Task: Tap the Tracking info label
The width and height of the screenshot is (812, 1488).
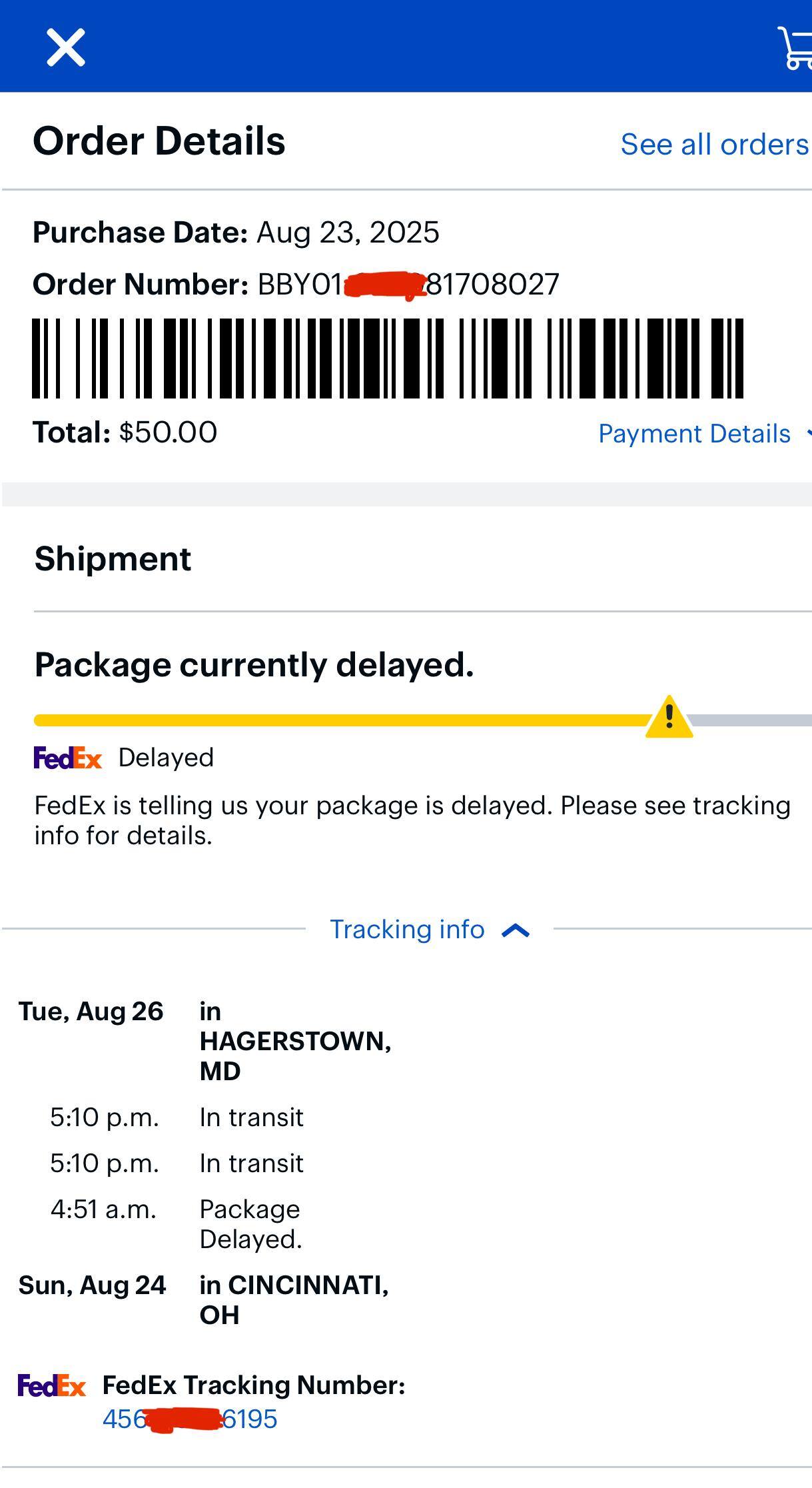Action: pyautogui.click(x=407, y=930)
